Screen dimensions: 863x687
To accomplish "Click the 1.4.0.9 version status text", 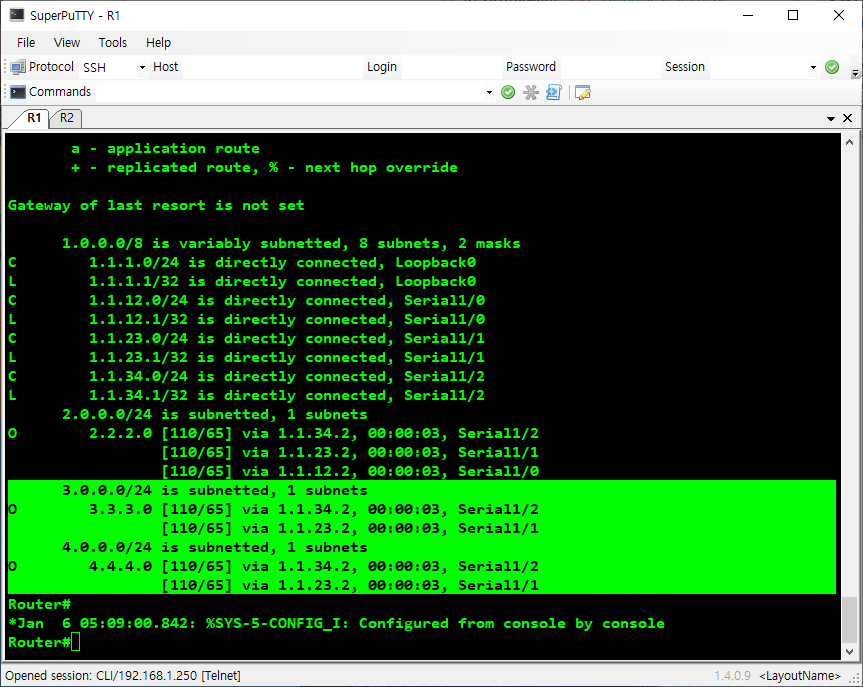I will (732, 675).
